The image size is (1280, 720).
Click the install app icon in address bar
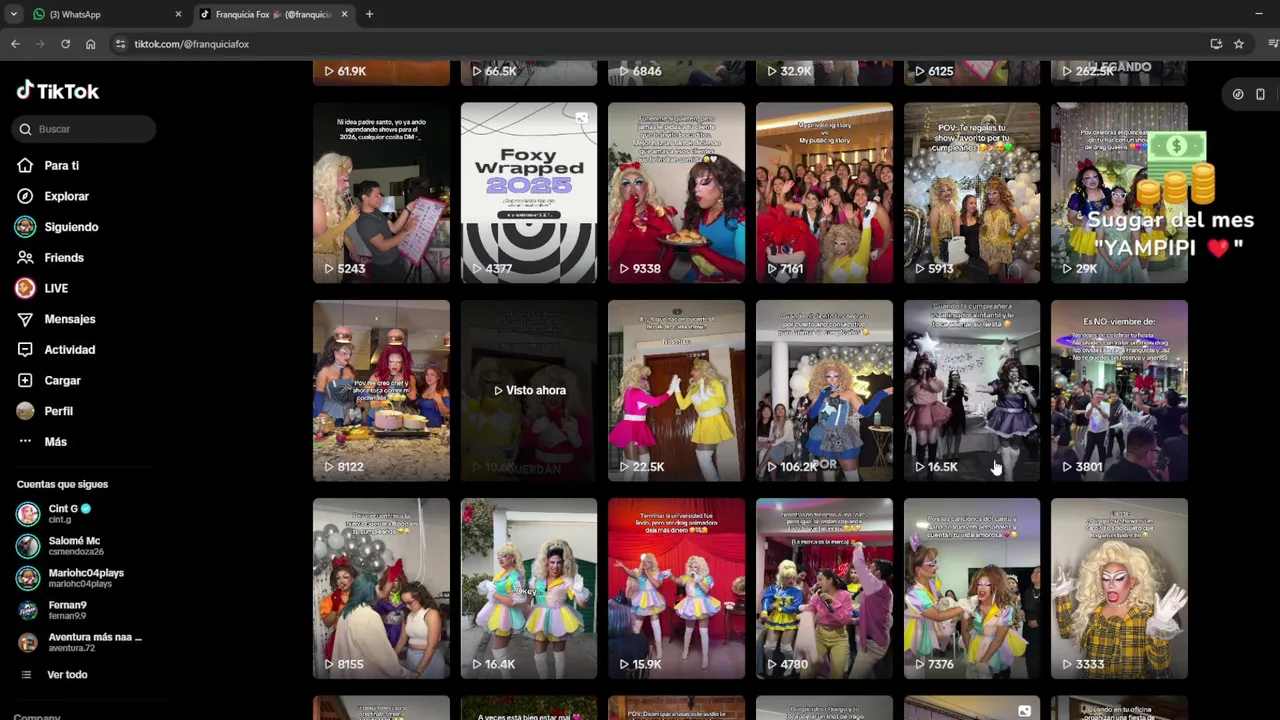[1216, 44]
